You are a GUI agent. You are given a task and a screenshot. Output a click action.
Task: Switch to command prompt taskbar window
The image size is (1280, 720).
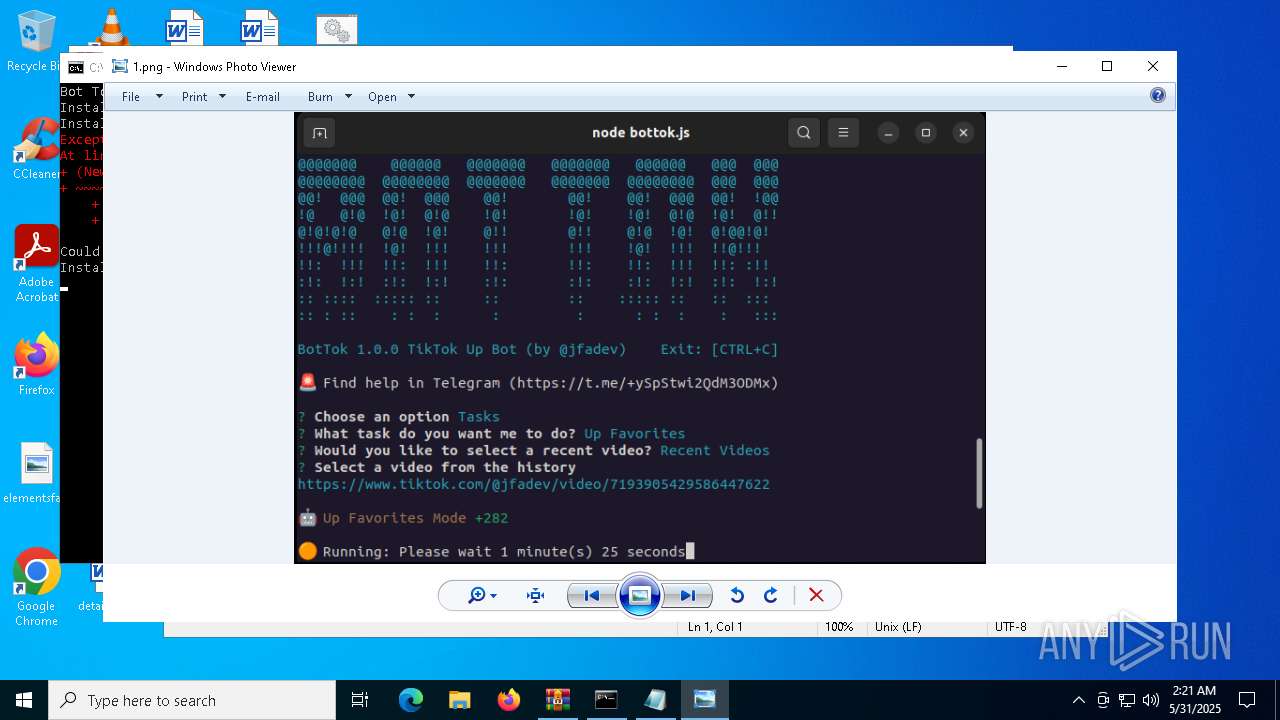pos(606,700)
